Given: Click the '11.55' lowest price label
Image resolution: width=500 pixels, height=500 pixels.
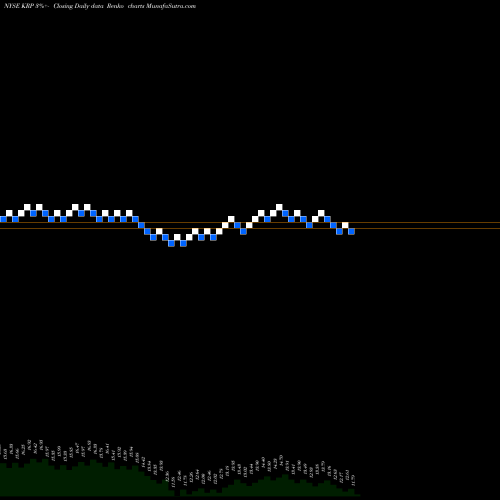Looking at the screenshot, I should (173, 483).
